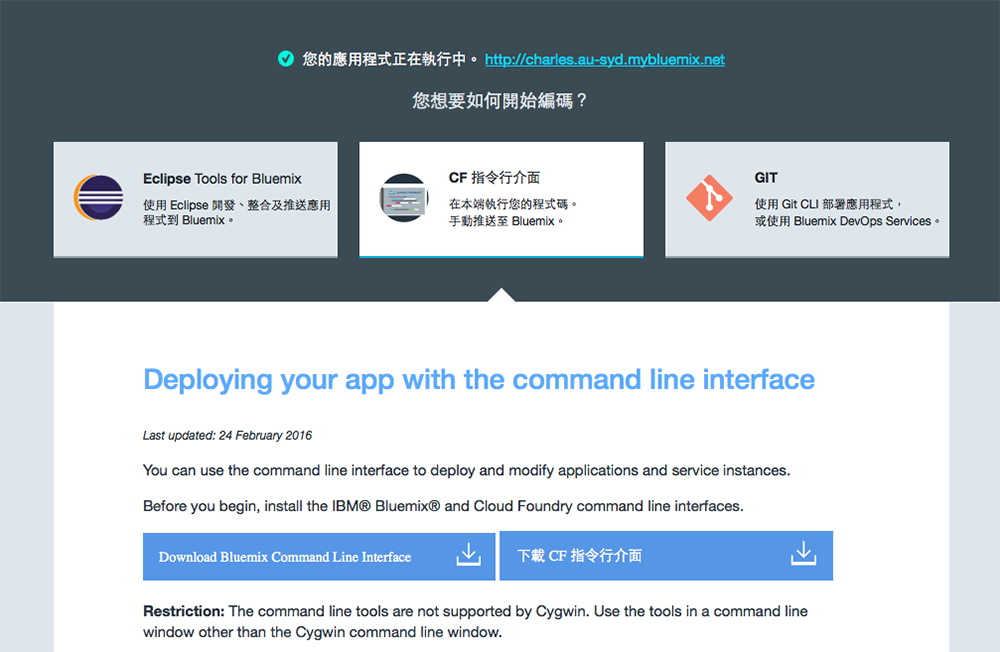Click the Restriction: label text
Viewport: 1000px width, 652px height.
[x=184, y=611]
